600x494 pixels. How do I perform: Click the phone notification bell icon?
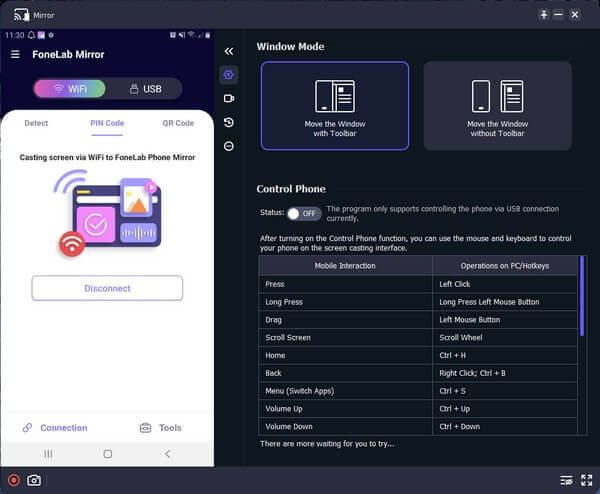(31, 35)
